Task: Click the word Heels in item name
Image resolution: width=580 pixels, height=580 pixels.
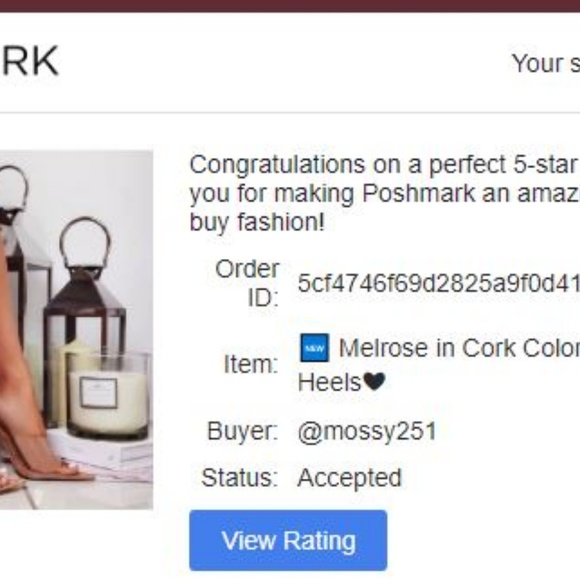Action: point(330,382)
